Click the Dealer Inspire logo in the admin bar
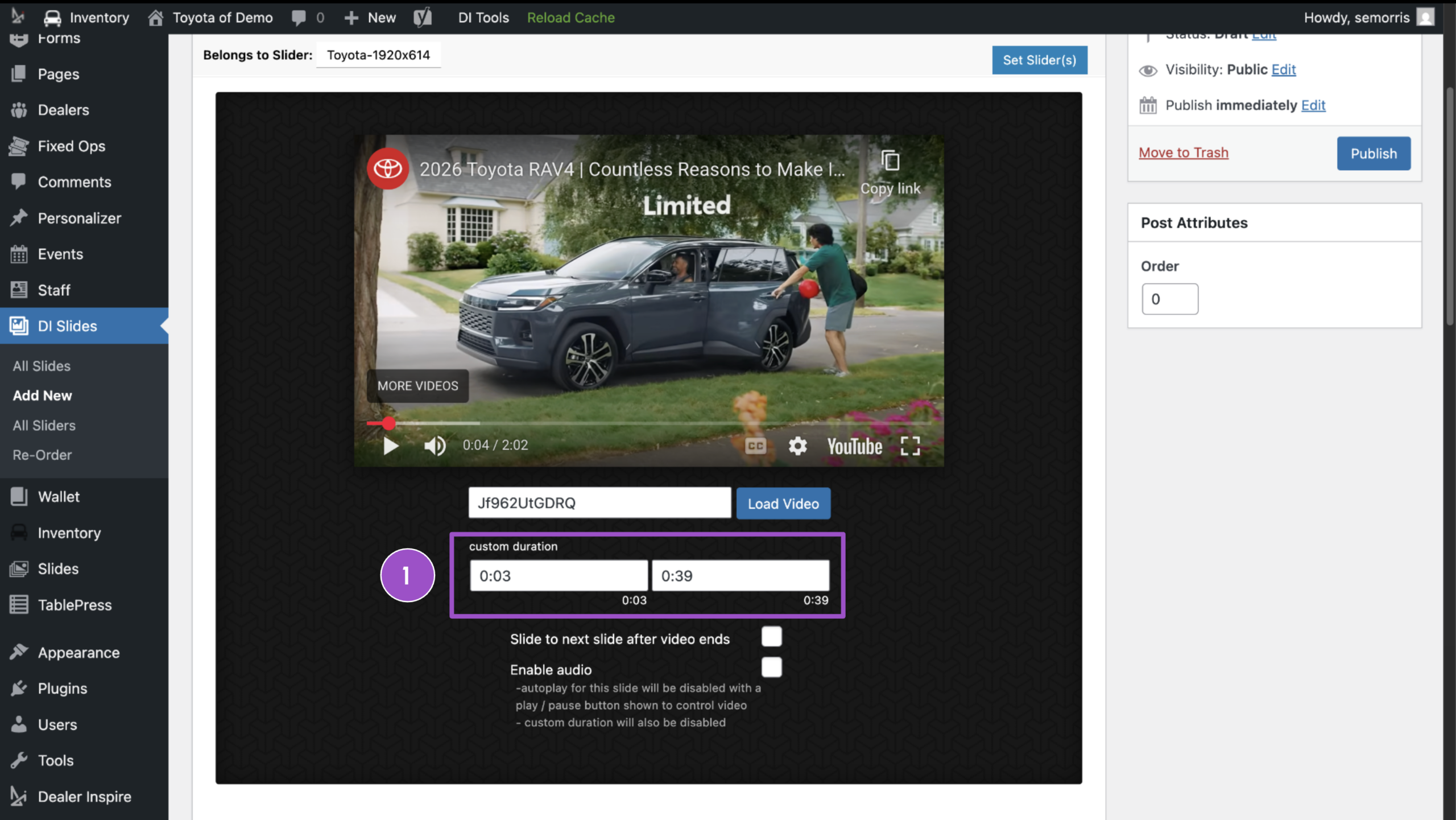Image resolution: width=1456 pixels, height=820 pixels. 18,17
